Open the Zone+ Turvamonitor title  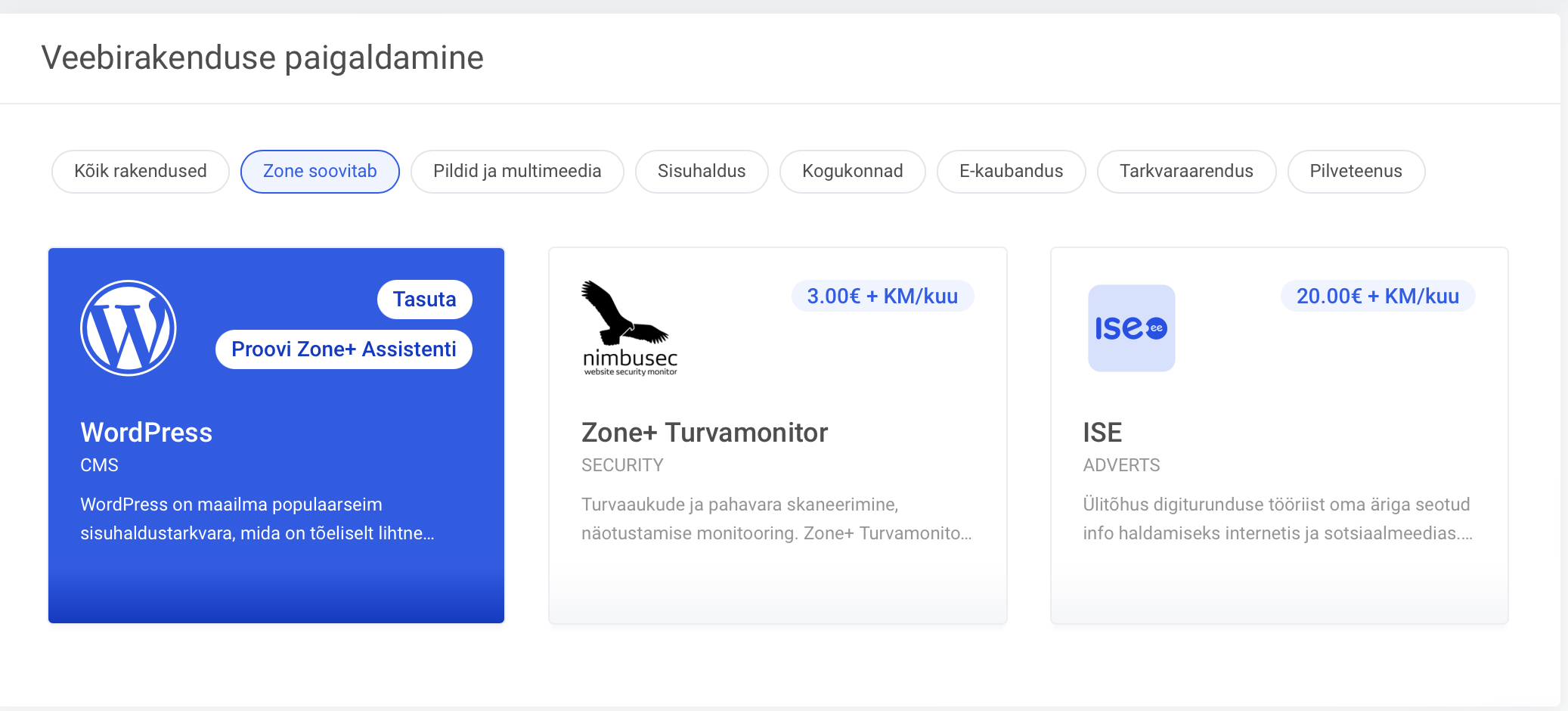coord(705,433)
